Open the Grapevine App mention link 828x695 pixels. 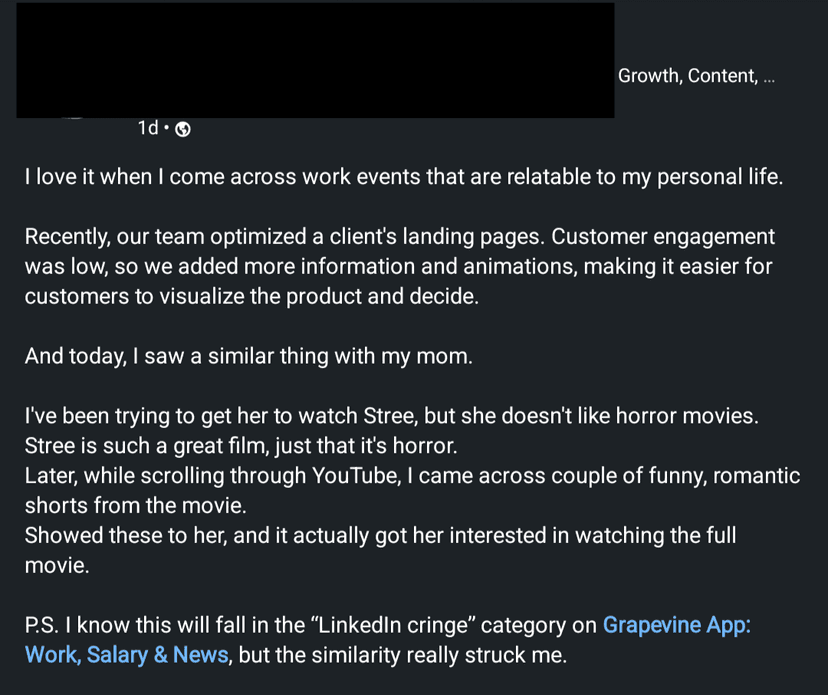[676, 626]
